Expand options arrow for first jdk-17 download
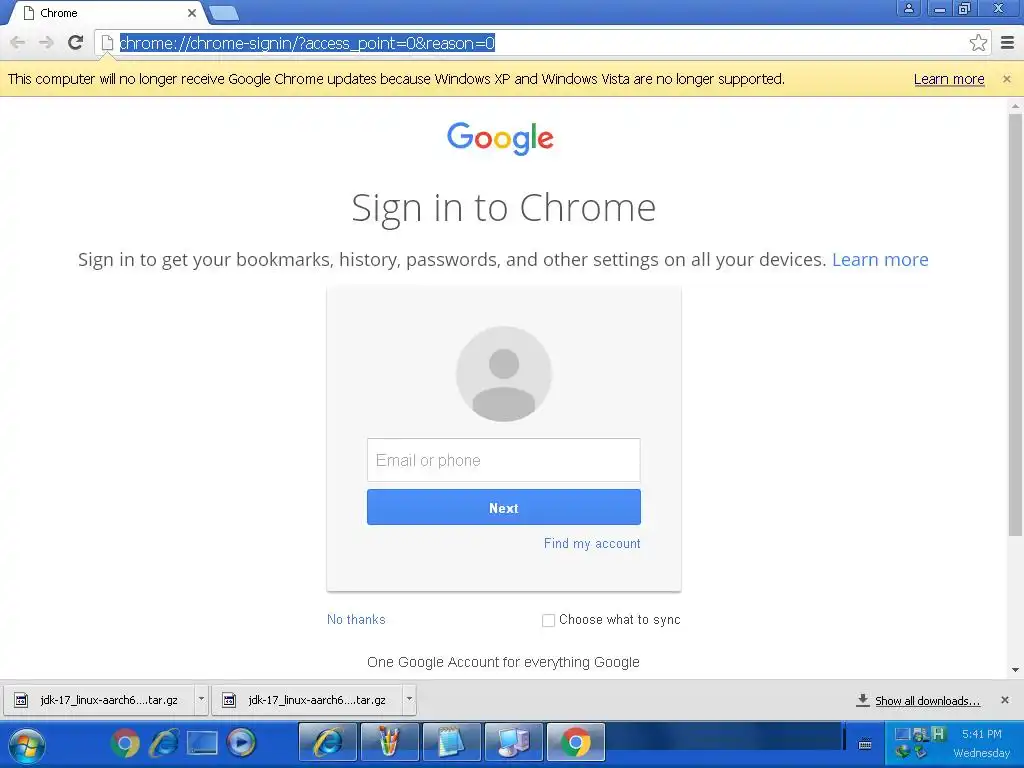1024x768 pixels. coord(201,699)
